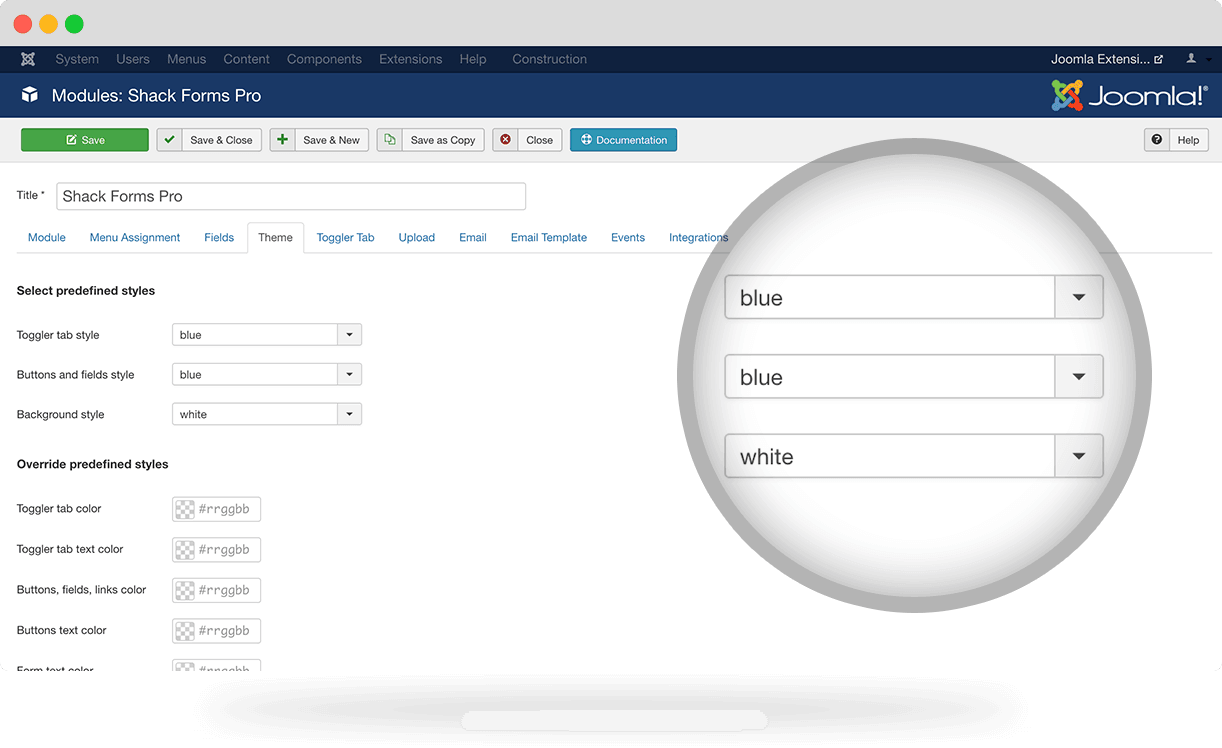Switch to the Integrations tab
This screenshot has width=1222, height=748.
[699, 238]
